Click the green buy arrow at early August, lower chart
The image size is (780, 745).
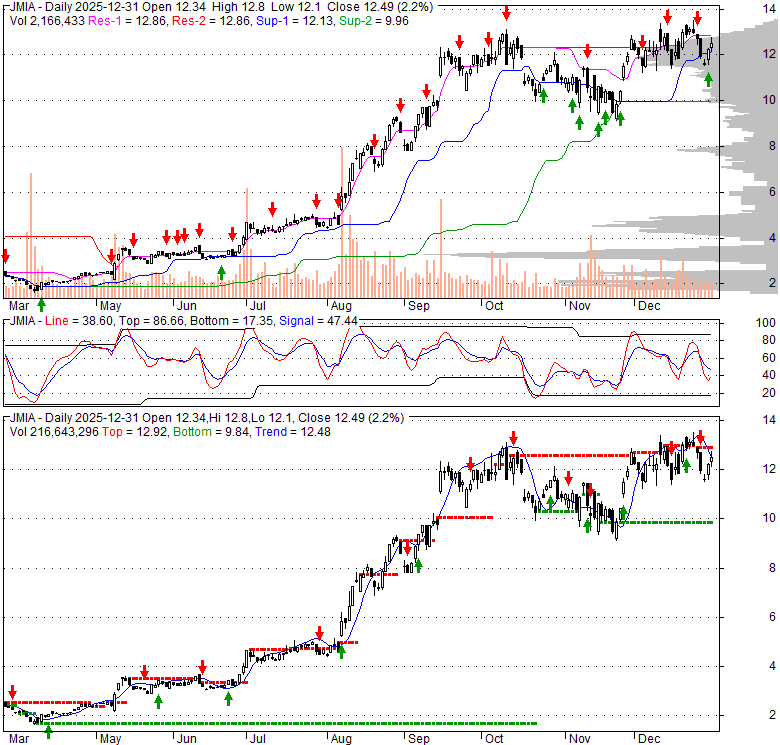coord(341,651)
